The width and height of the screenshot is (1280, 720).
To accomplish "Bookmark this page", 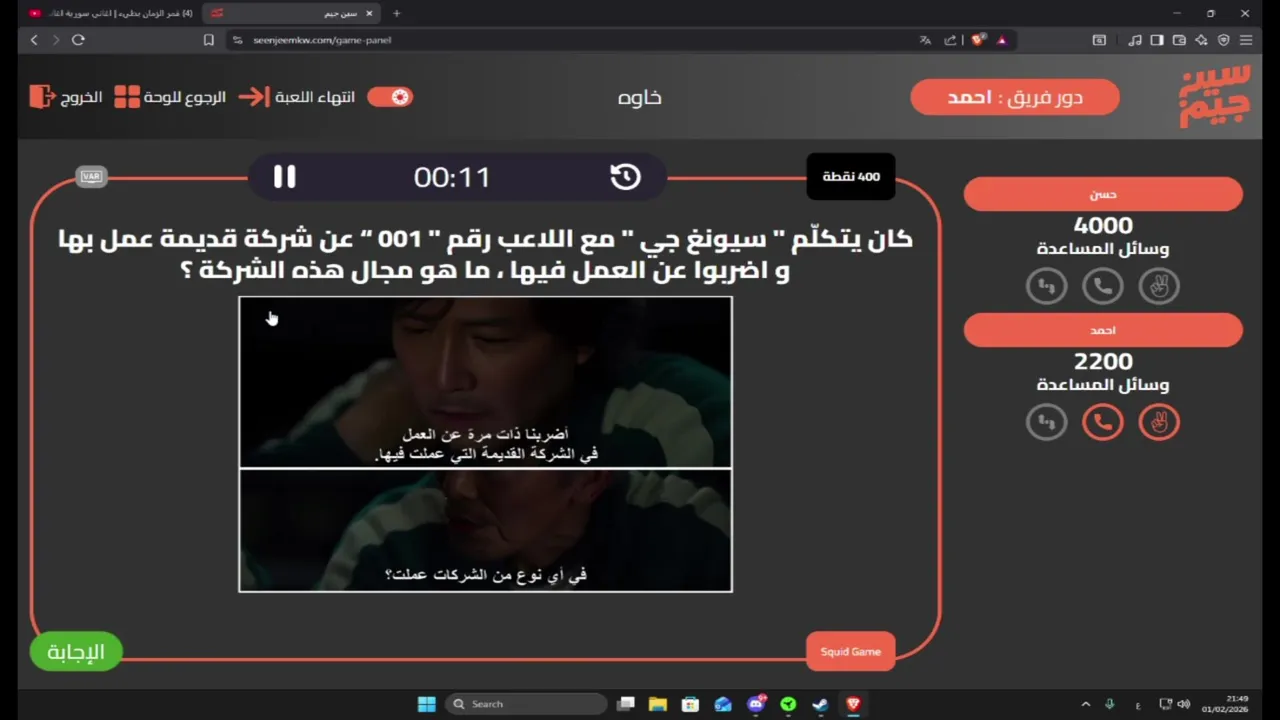I will pyautogui.click(x=208, y=40).
